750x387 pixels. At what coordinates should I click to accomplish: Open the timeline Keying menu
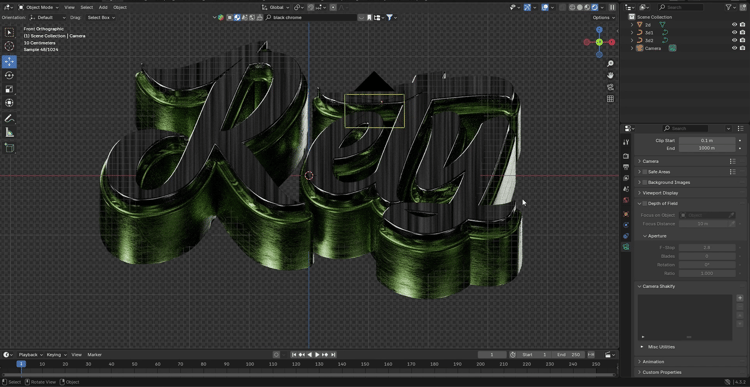pos(56,354)
